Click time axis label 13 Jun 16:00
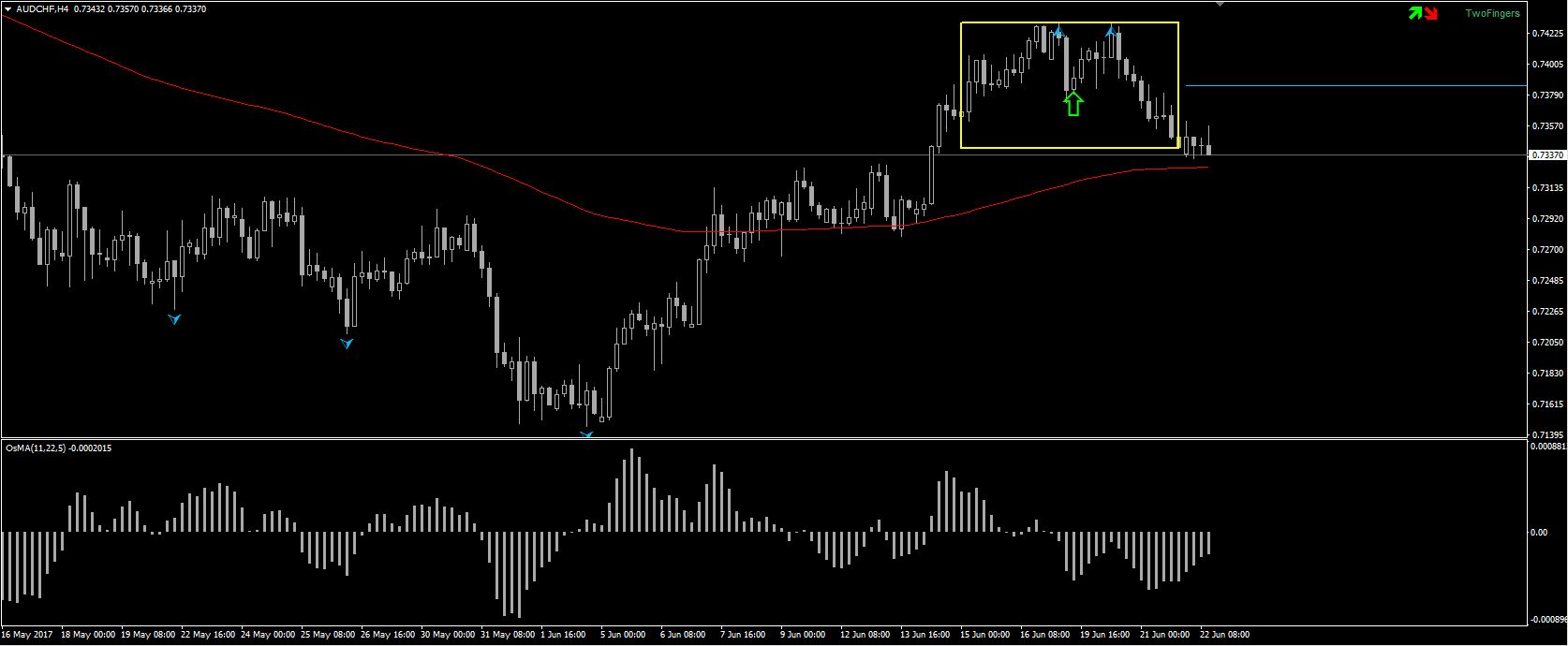Viewport: 1568px width, 646px height. [925, 635]
